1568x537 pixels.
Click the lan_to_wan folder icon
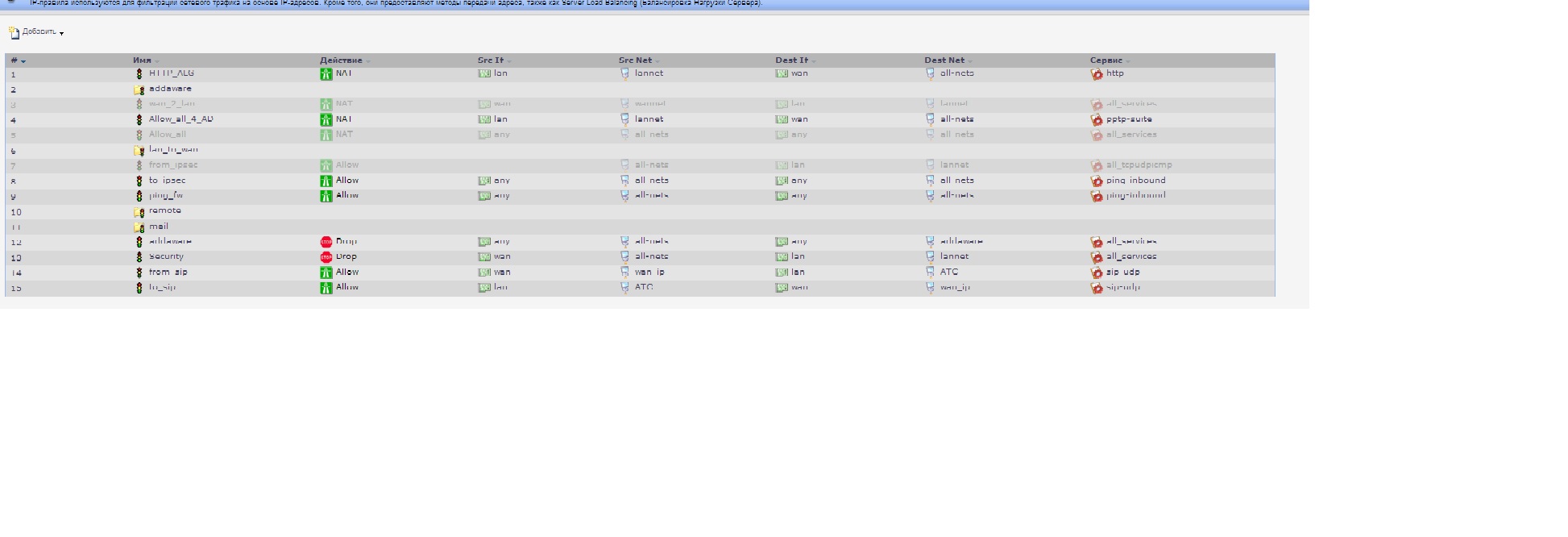(139, 150)
